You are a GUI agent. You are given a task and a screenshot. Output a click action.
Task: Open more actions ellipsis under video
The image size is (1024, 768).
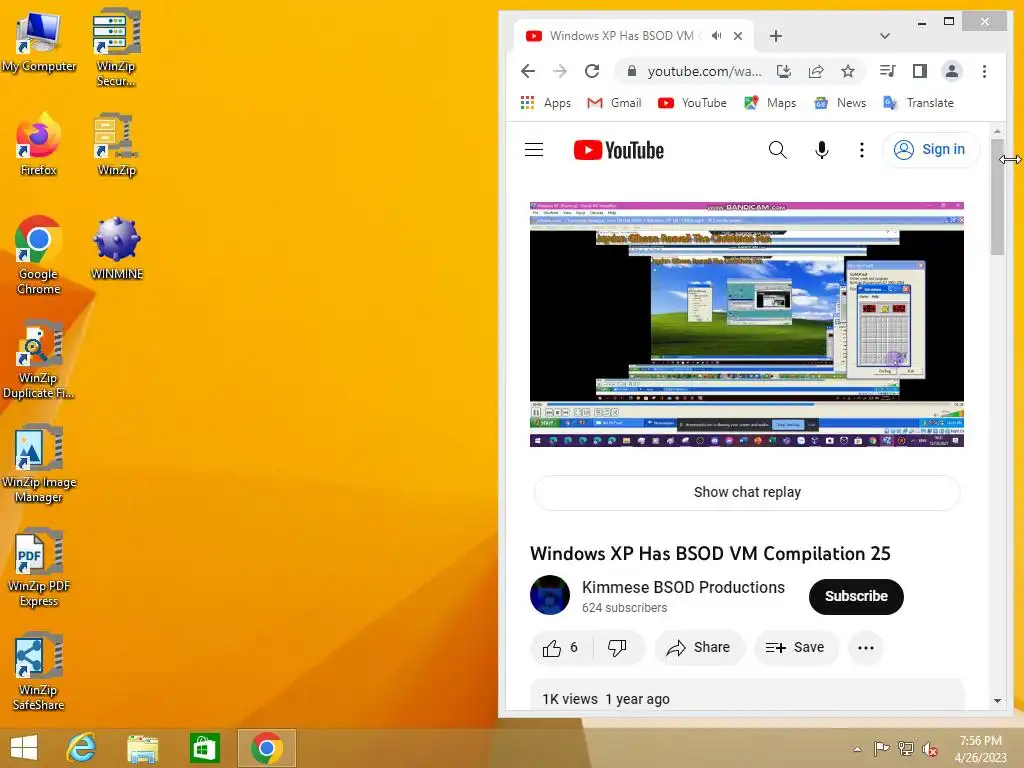pos(866,648)
